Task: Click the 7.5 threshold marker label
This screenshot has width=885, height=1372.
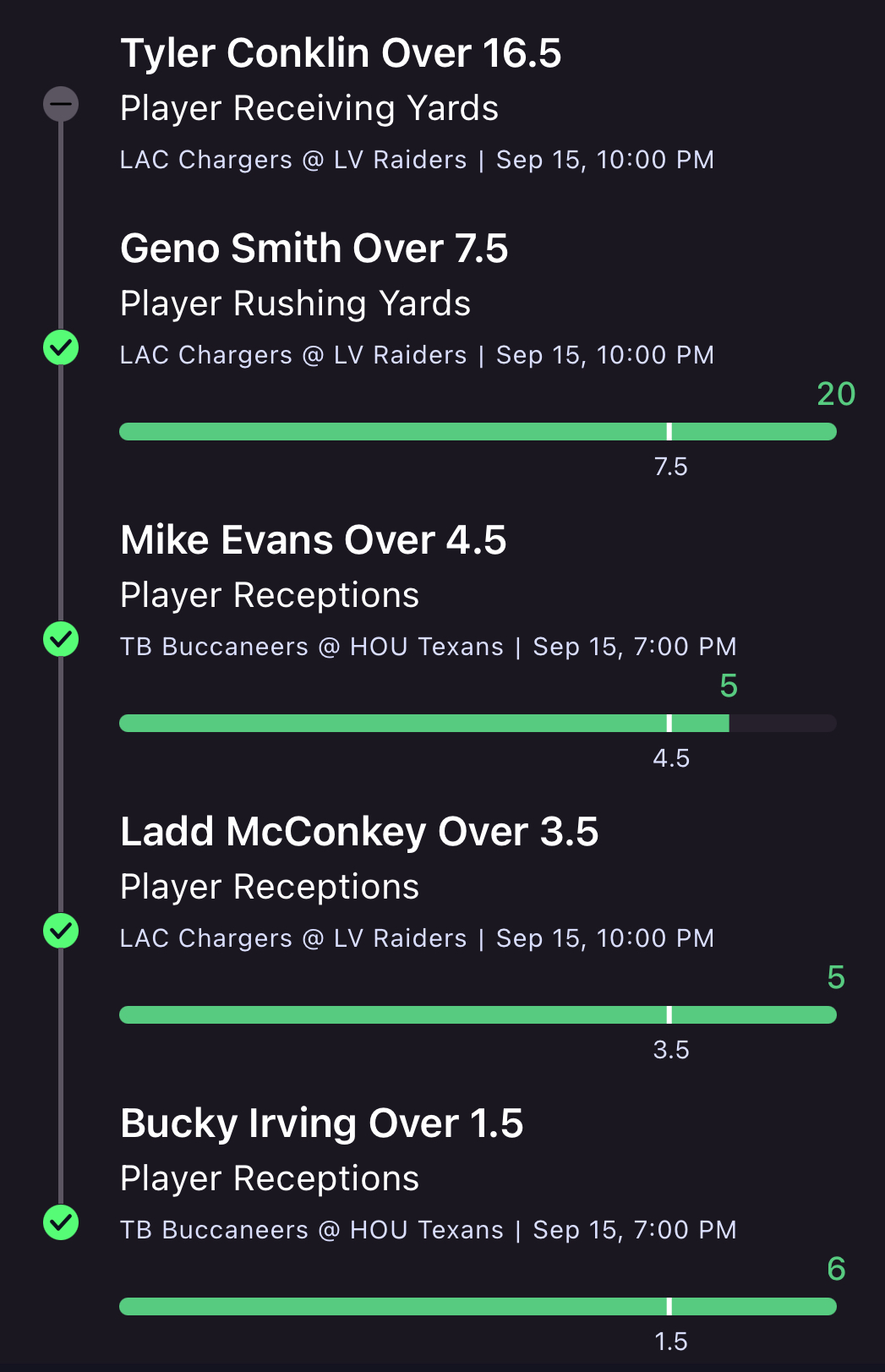Action: click(670, 467)
